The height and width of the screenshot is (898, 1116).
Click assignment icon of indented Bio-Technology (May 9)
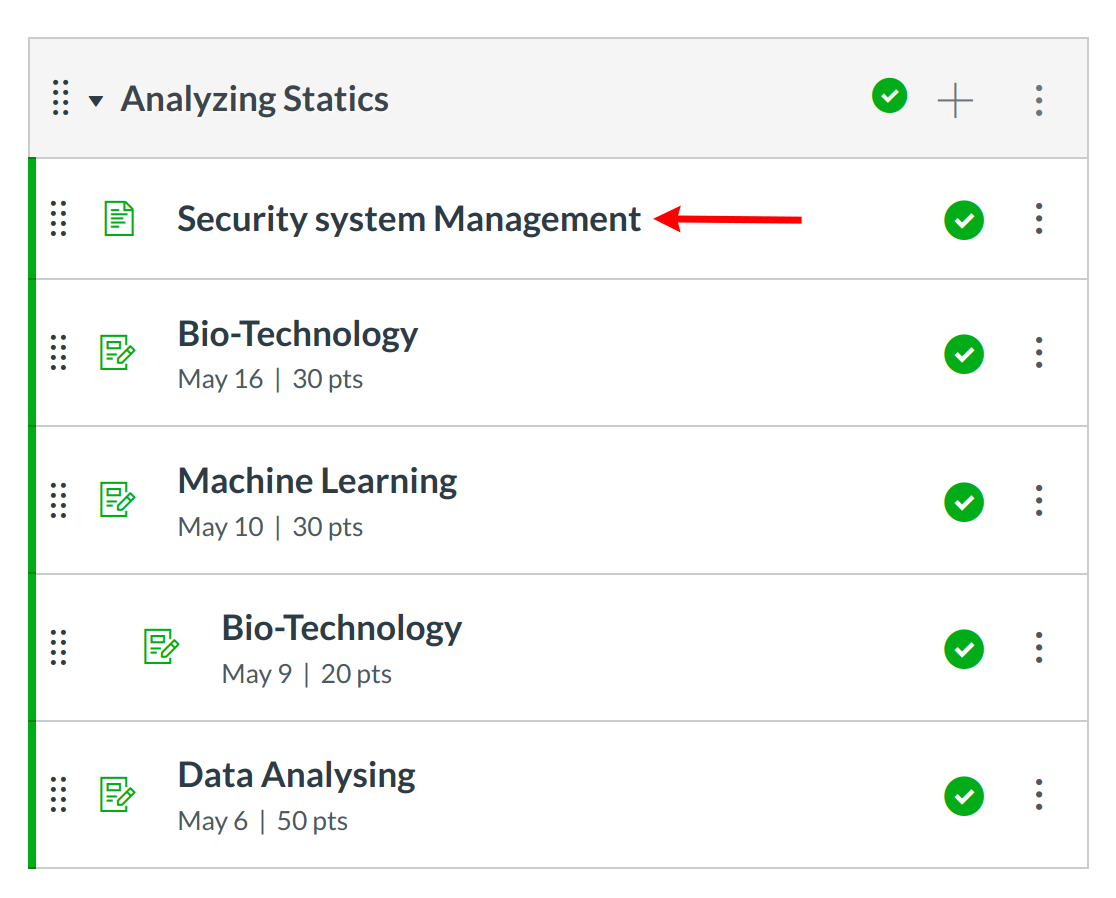point(161,647)
